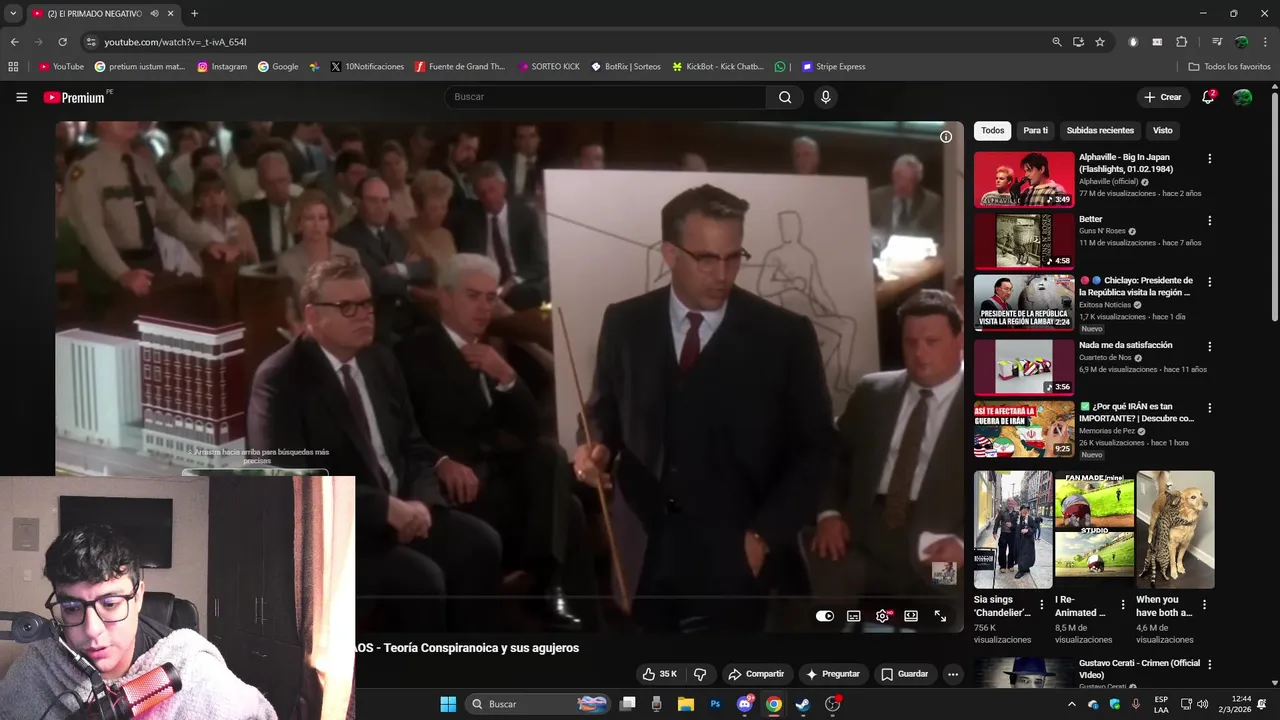Open the YouTube bookmark in the bookmarks bar

(61, 67)
